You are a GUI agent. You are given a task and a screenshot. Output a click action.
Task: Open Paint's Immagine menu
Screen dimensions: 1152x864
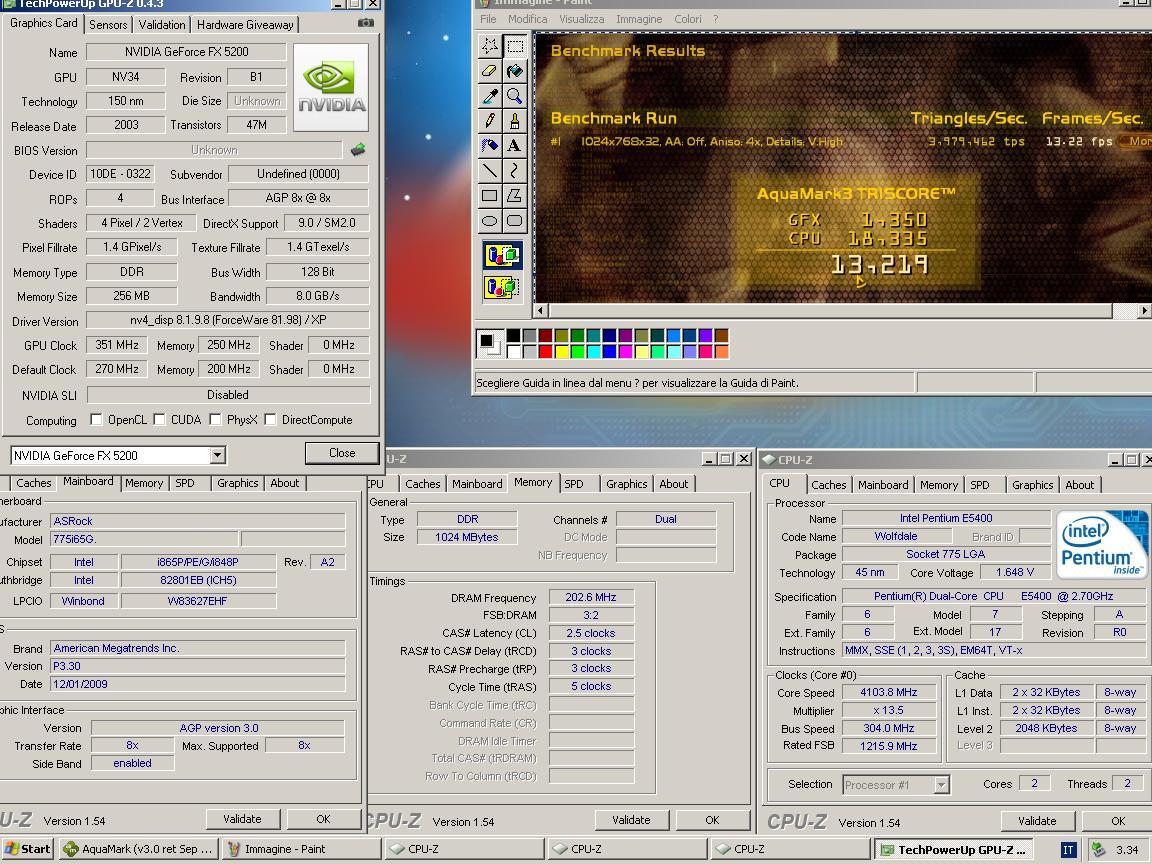pyautogui.click(x=639, y=19)
